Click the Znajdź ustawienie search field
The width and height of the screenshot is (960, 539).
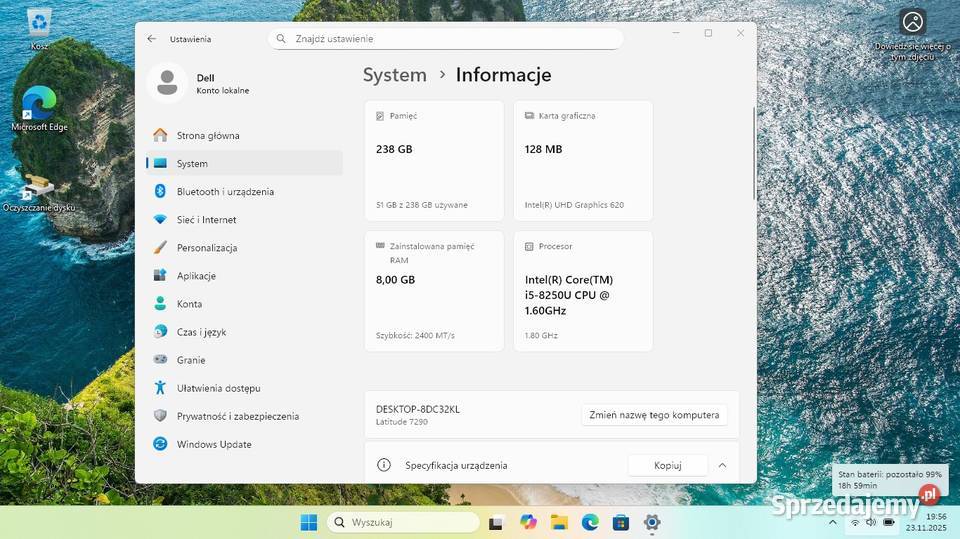tap(445, 39)
